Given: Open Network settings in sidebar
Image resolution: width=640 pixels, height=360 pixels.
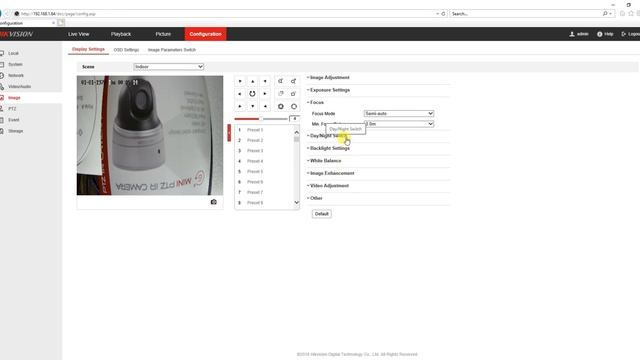Looking at the screenshot, I should (x=16, y=76).
